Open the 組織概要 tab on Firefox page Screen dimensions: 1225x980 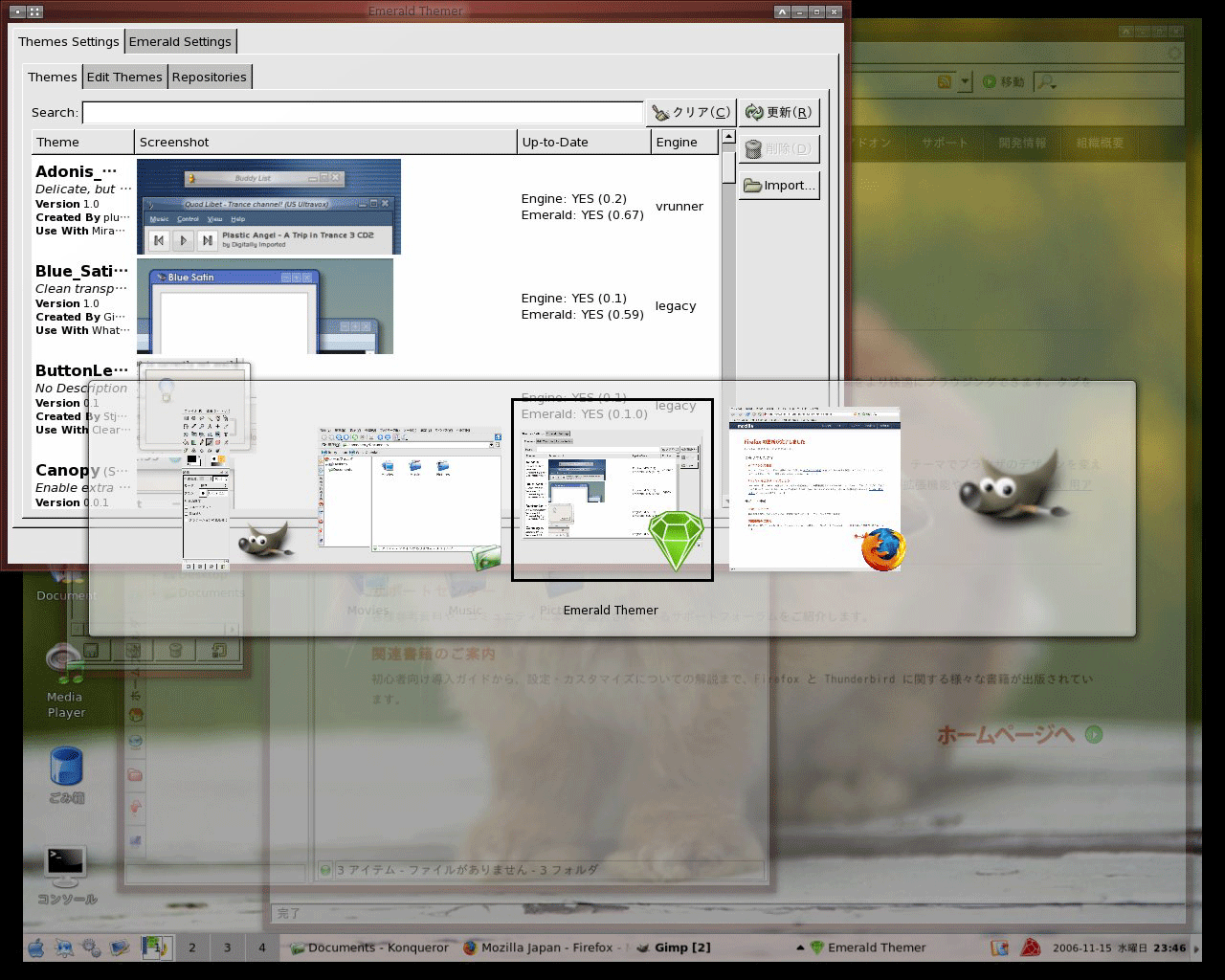click(x=1100, y=143)
